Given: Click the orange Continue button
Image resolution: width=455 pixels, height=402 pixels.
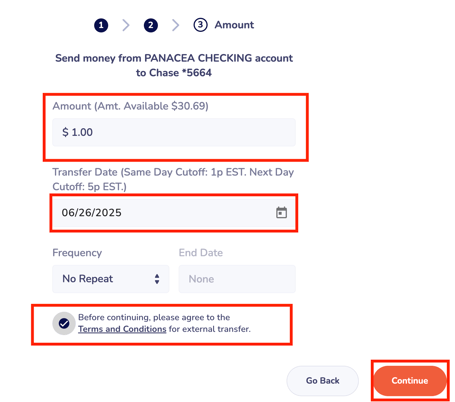Looking at the screenshot, I should pos(410,381).
